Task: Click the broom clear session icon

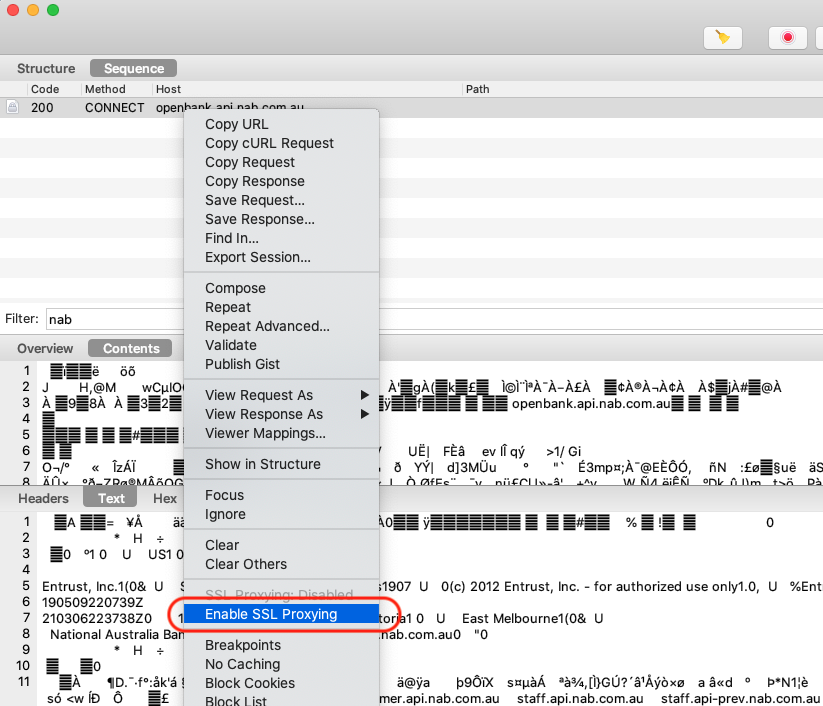Action: [723, 37]
